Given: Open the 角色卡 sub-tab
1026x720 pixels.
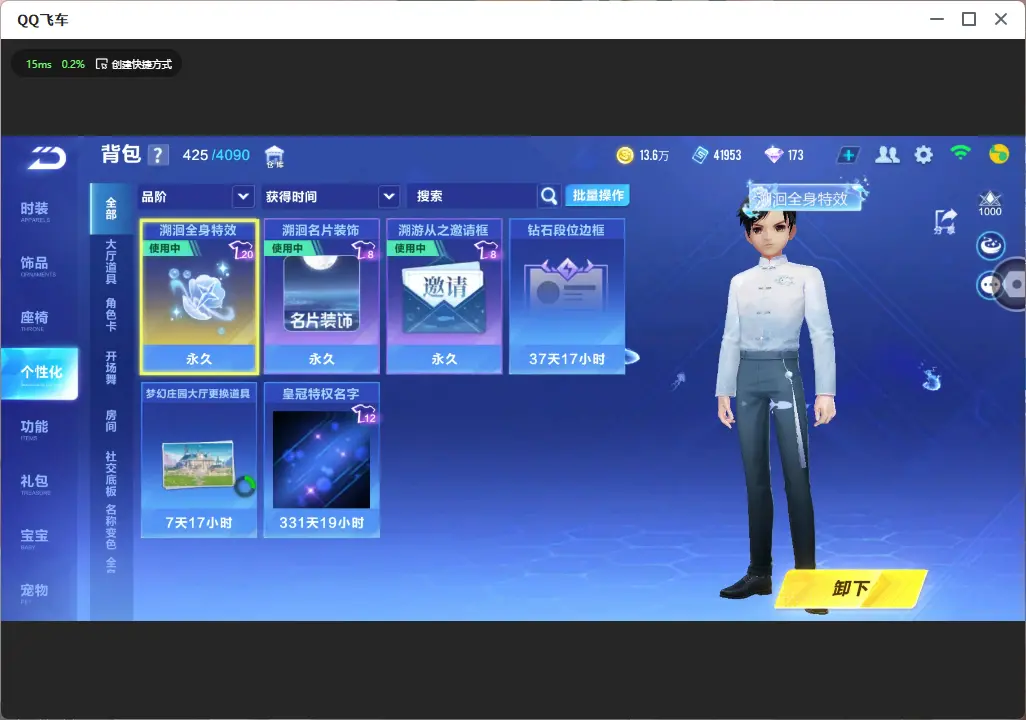Looking at the screenshot, I should (111, 314).
